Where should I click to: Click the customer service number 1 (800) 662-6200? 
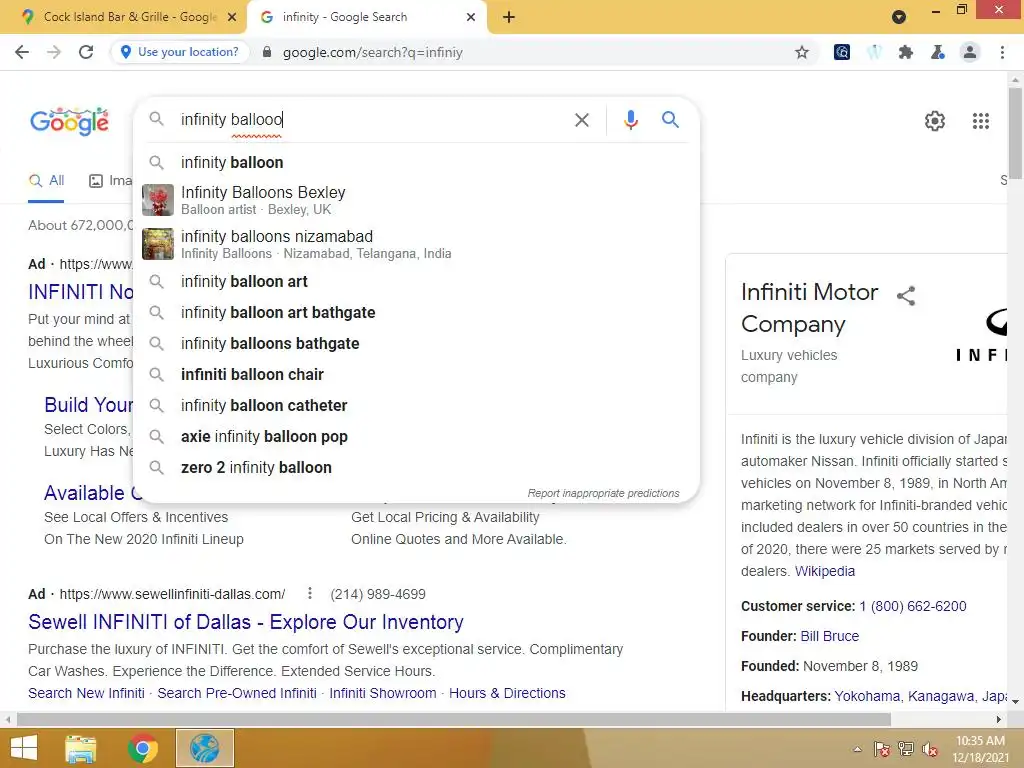[913, 606]
